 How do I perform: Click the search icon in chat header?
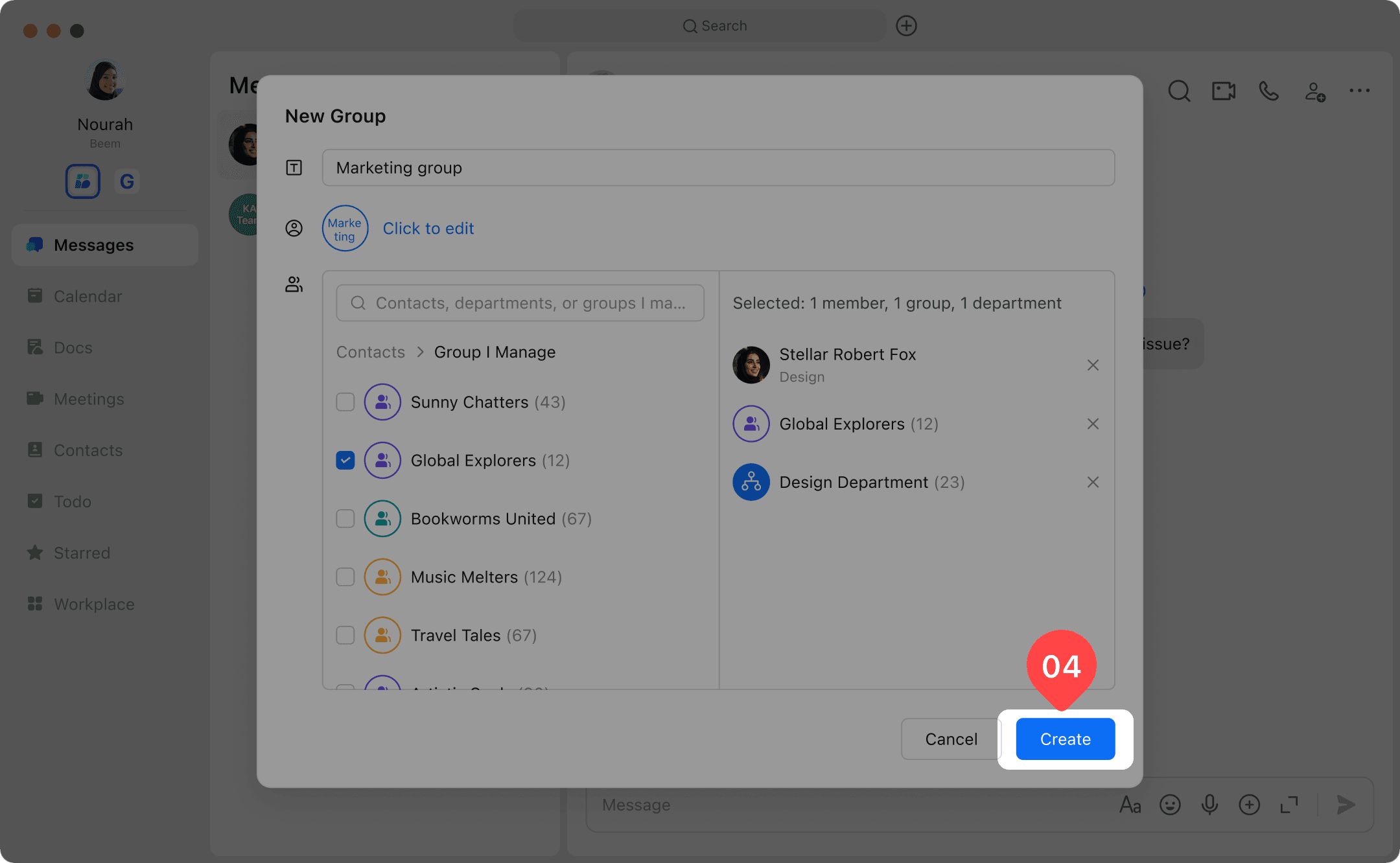pyautogui.click(x=1179, y=91)
